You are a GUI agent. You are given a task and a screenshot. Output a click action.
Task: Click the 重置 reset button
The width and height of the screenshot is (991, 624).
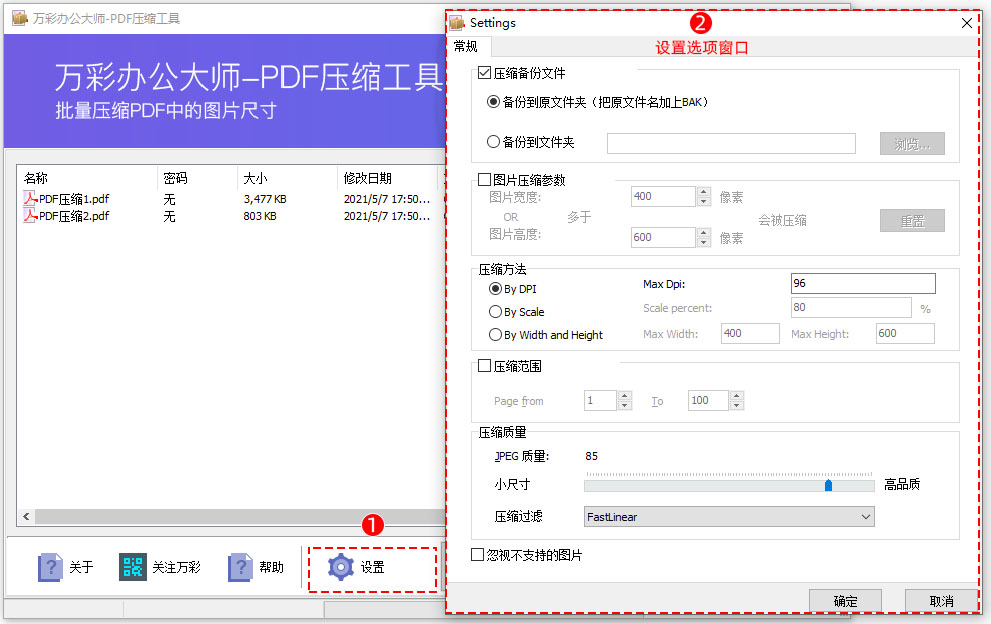pos(912,221)
